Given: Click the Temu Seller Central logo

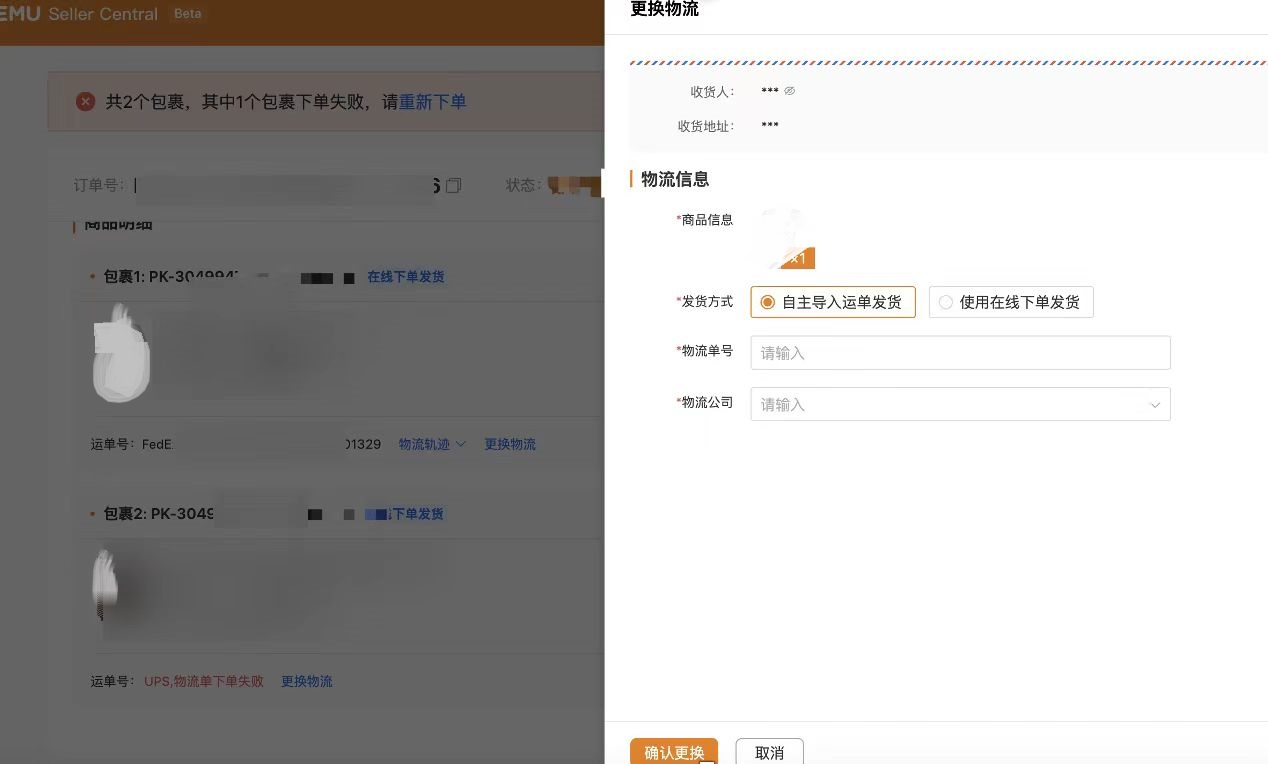Looking at the screenshot, I should 80,14.
